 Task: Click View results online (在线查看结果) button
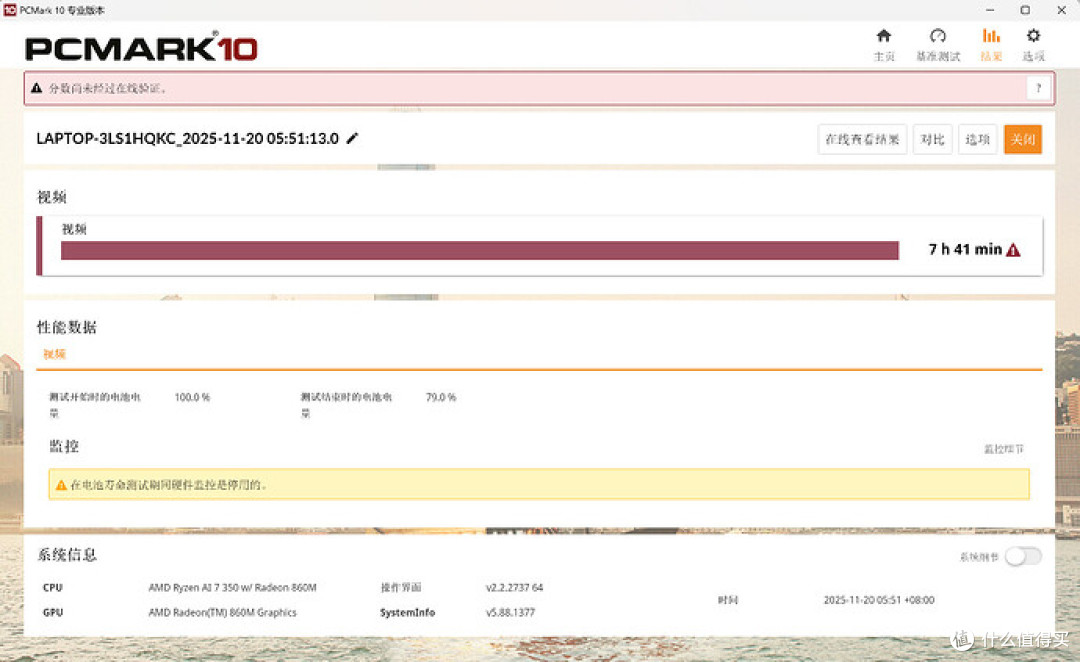click(862, 139)
